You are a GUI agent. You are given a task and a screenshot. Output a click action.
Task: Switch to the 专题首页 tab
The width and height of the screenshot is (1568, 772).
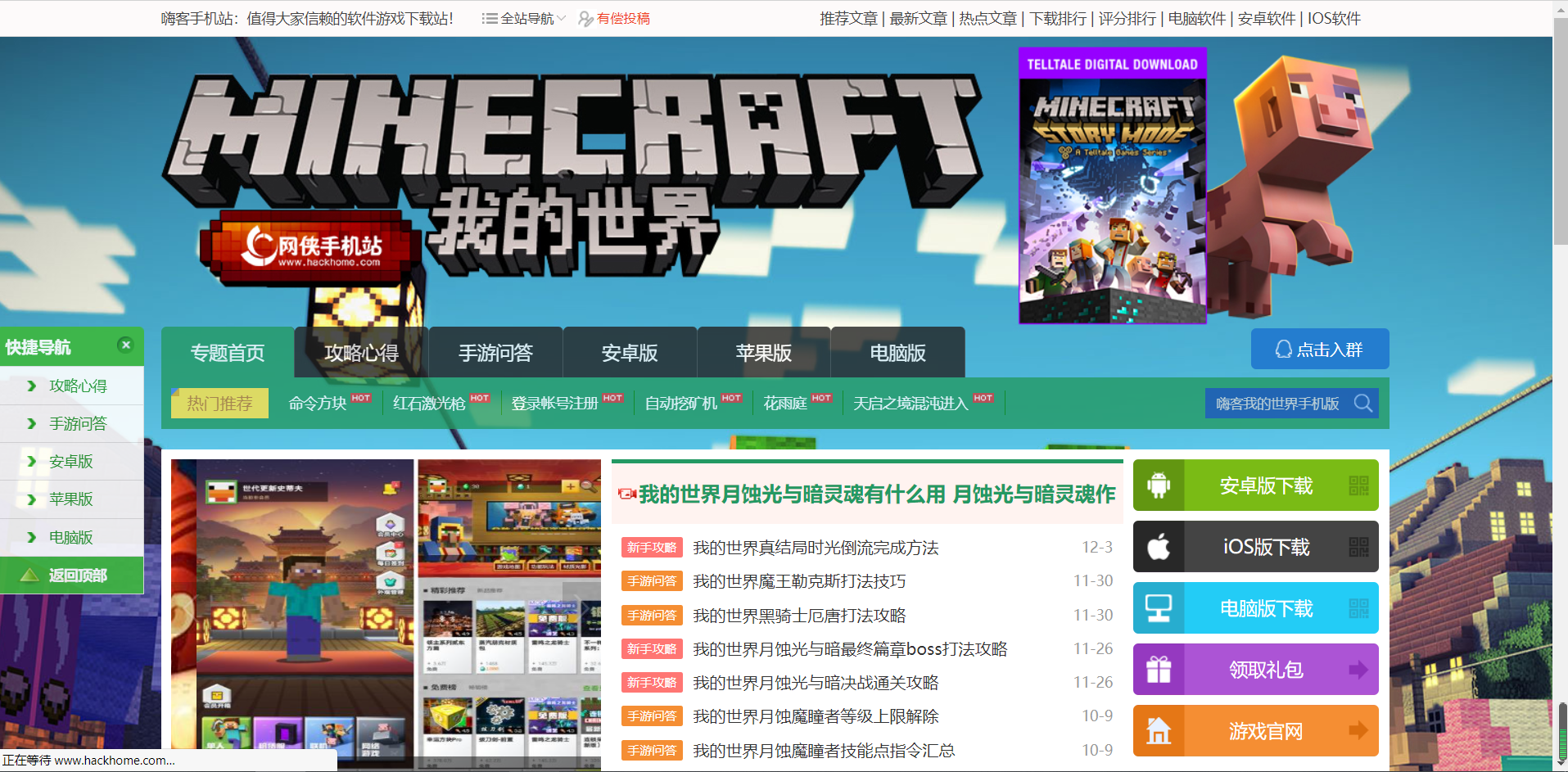(x=228, y=353)
